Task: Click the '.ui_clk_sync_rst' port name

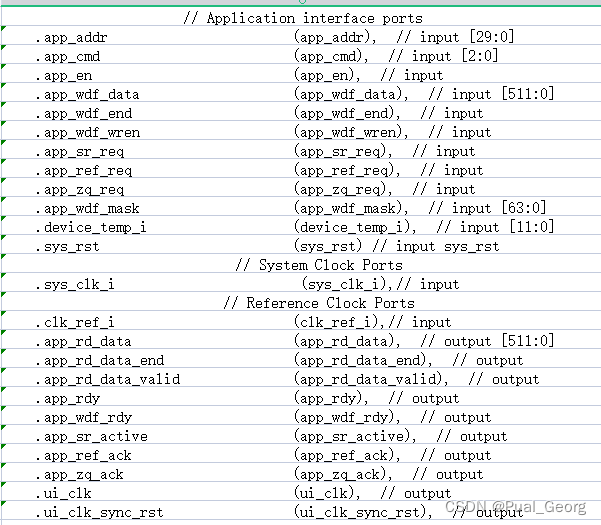Action: coord(99,512)
